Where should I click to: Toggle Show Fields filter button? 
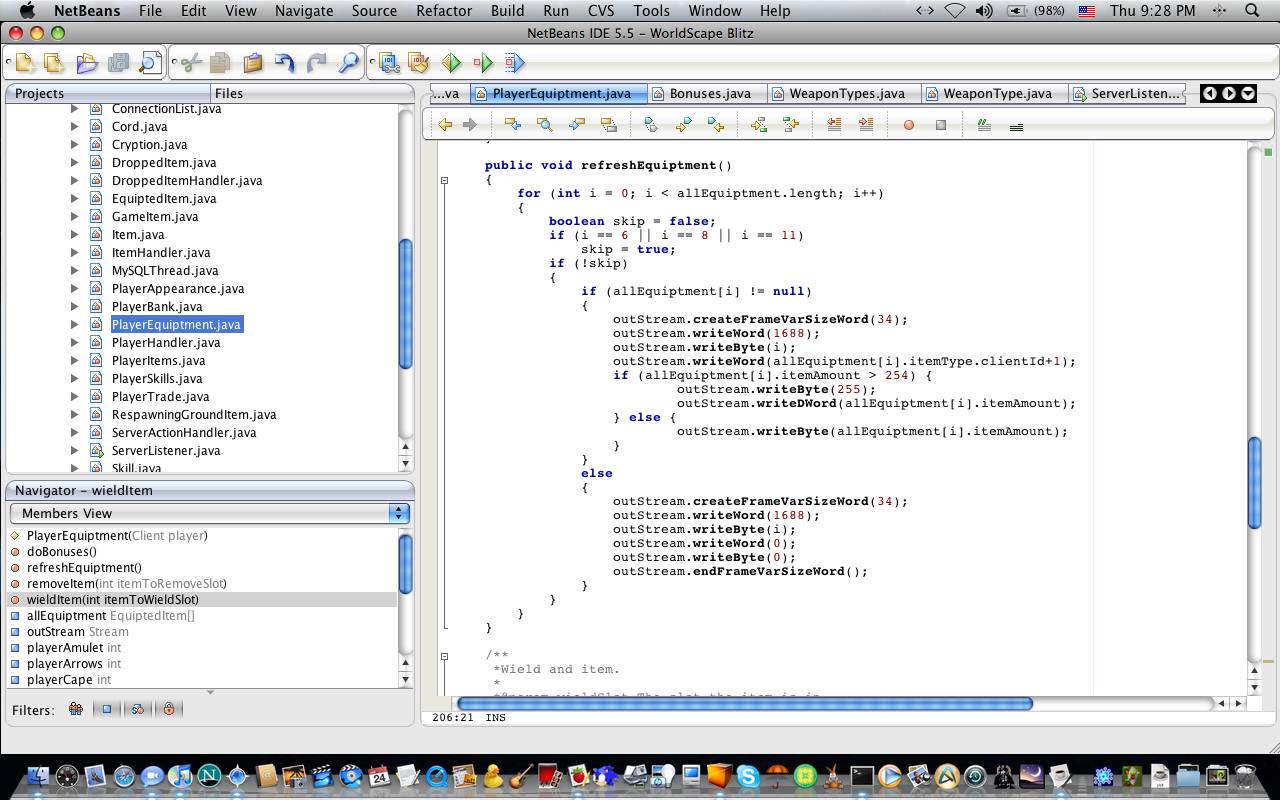click(107, 709)
